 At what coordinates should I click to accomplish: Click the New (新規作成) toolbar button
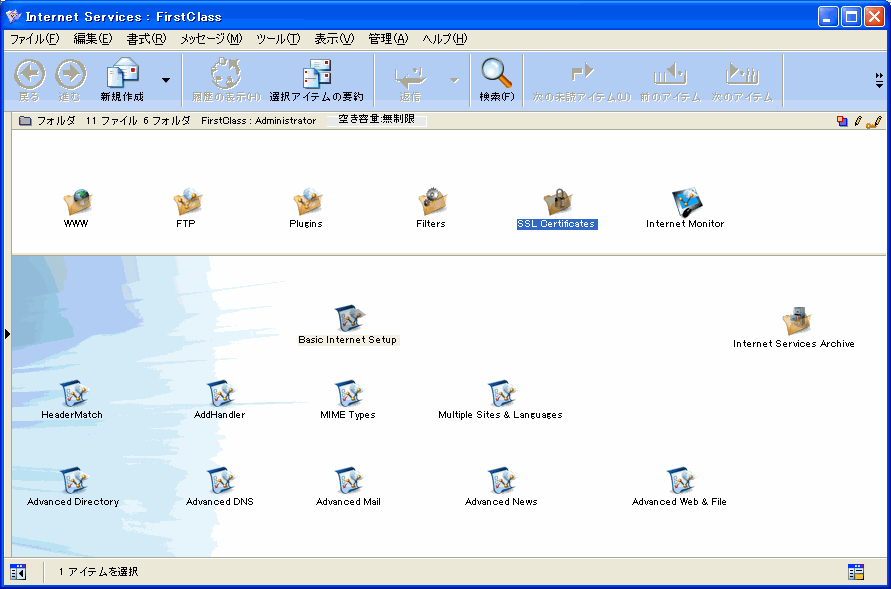click(122, 80)
